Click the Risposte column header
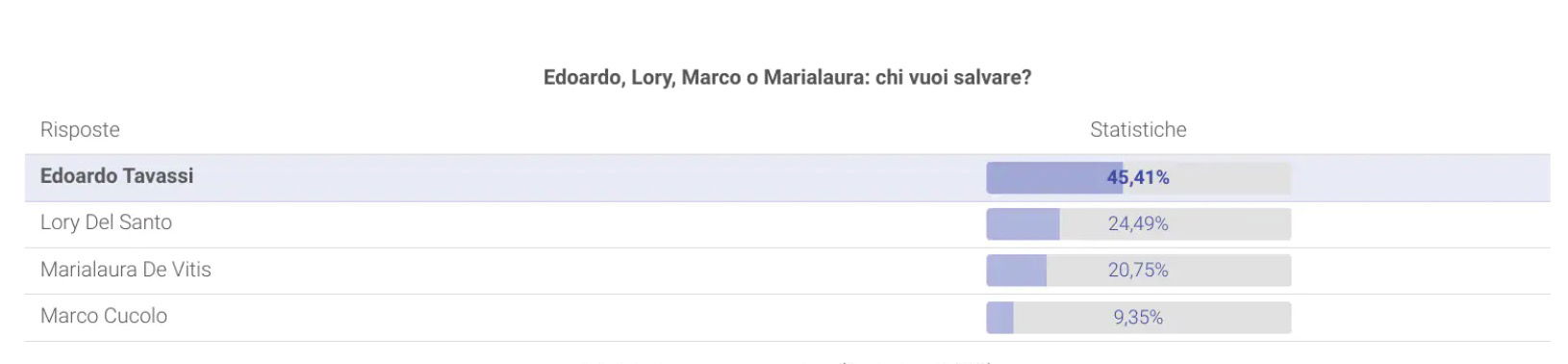The height and width of the screenshot is (364, 1568). pos(80,130)
